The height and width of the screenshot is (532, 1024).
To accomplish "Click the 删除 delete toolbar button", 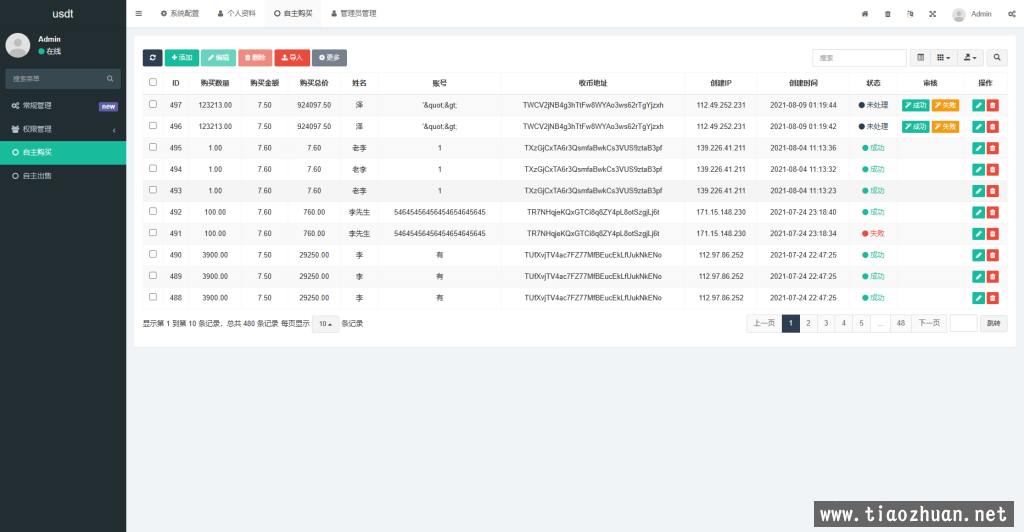I will (255, 57).
